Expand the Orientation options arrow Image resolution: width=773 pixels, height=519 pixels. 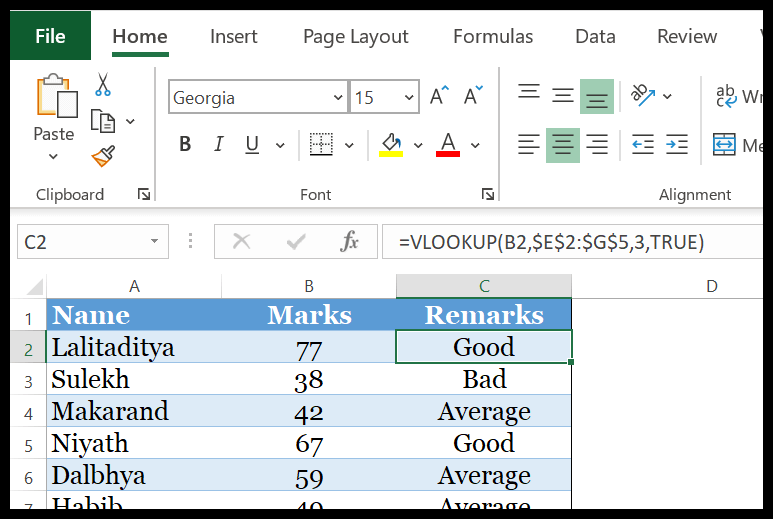[x=667, y=96]
